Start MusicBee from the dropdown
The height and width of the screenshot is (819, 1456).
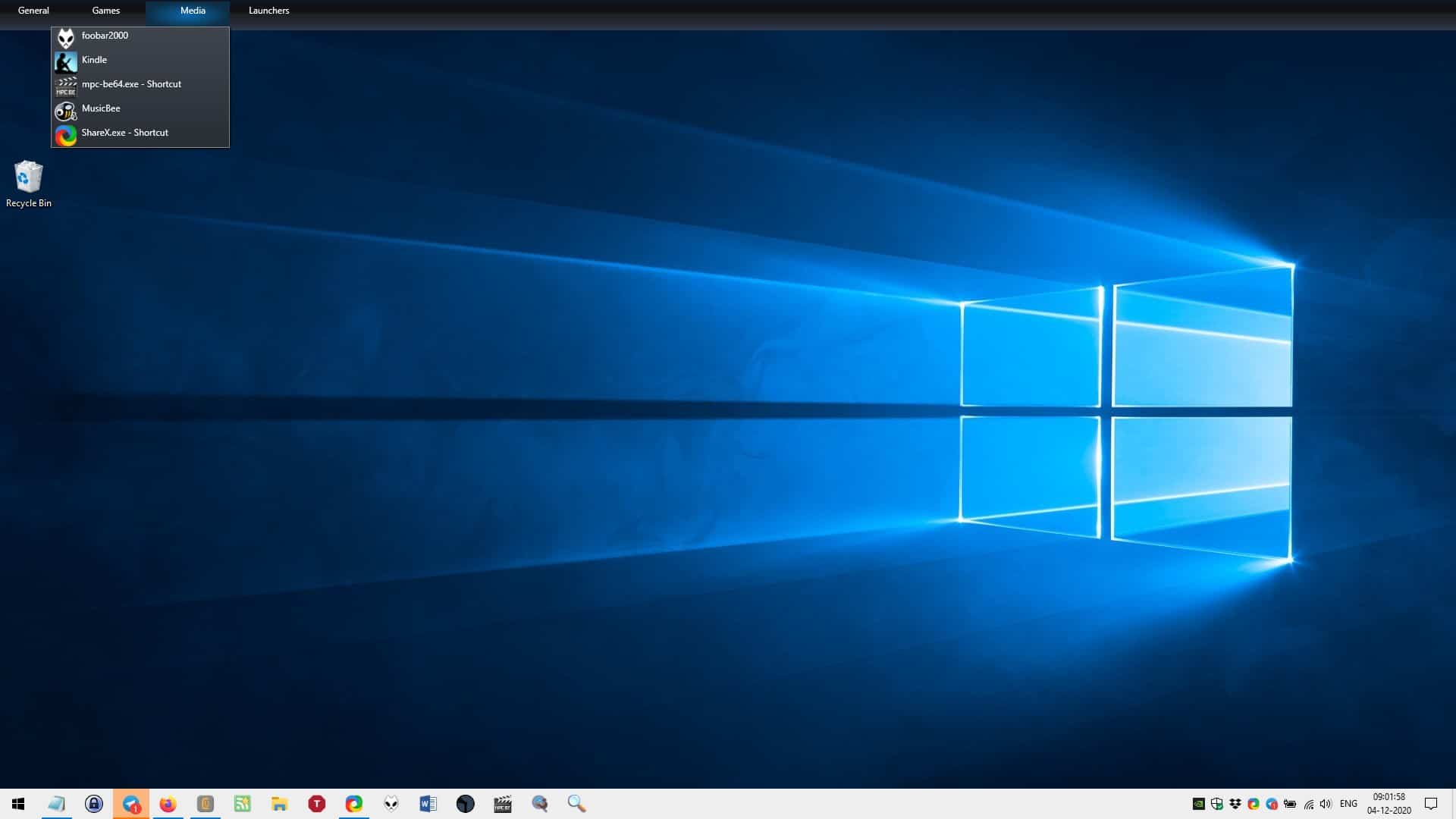click(140, 108)
